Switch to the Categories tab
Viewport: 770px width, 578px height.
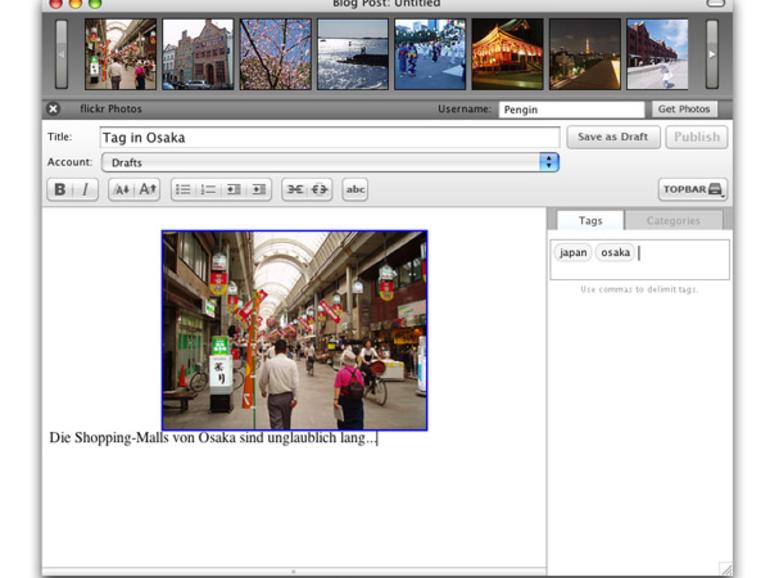coord(672,221)
